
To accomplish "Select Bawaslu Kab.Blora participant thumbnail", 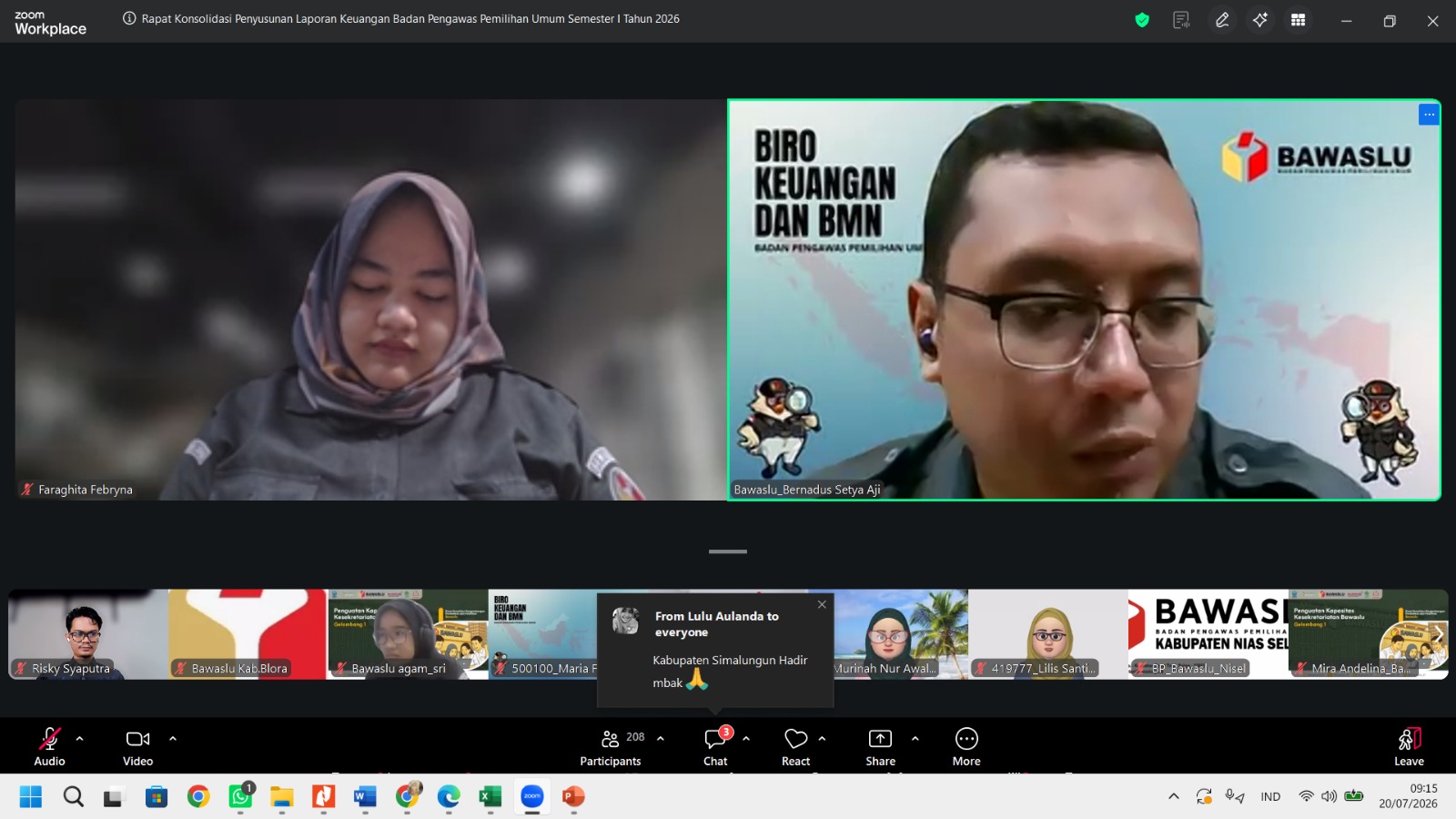I will click(248, 634).
